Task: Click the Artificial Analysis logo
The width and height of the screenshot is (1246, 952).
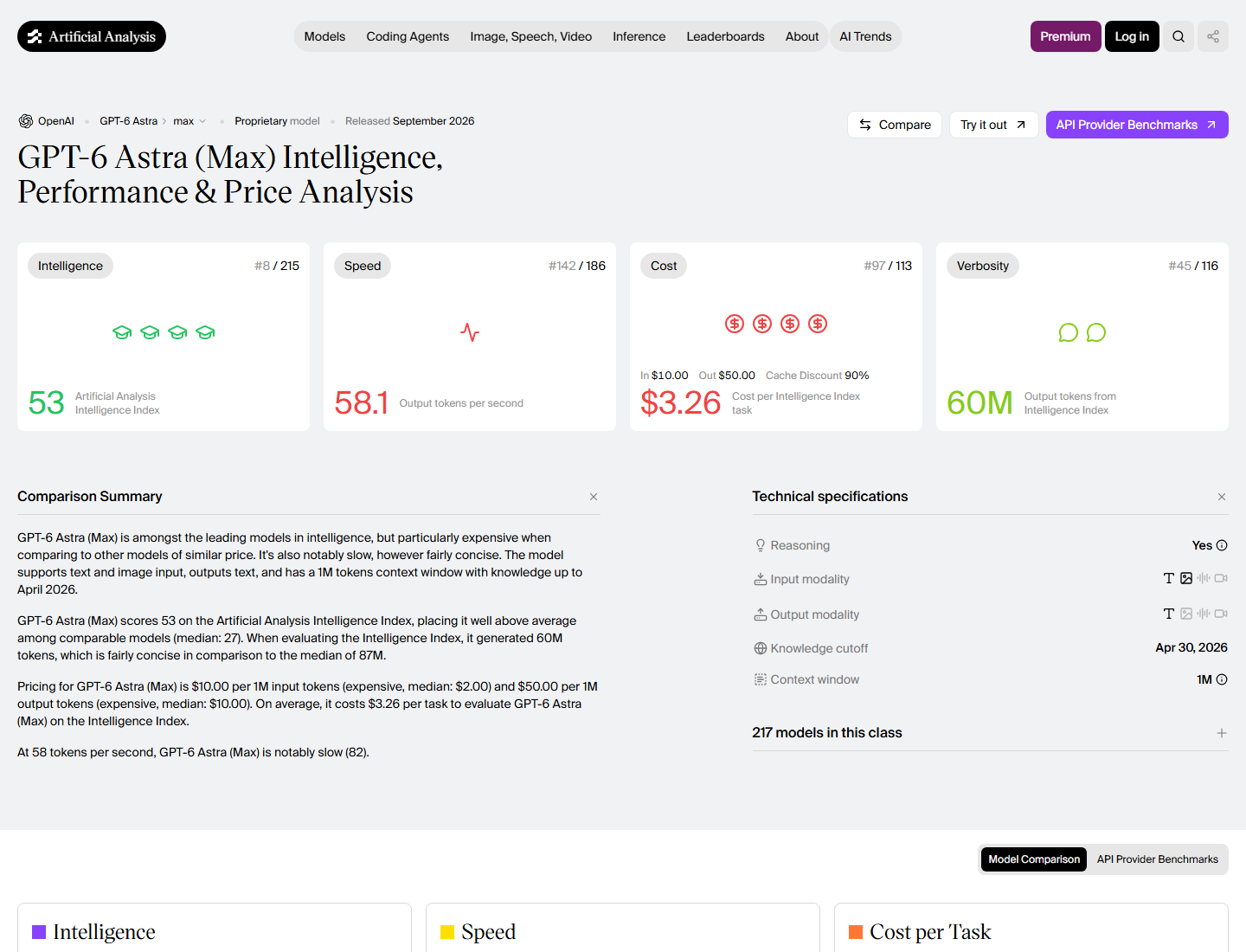Action: click(92, 36)
